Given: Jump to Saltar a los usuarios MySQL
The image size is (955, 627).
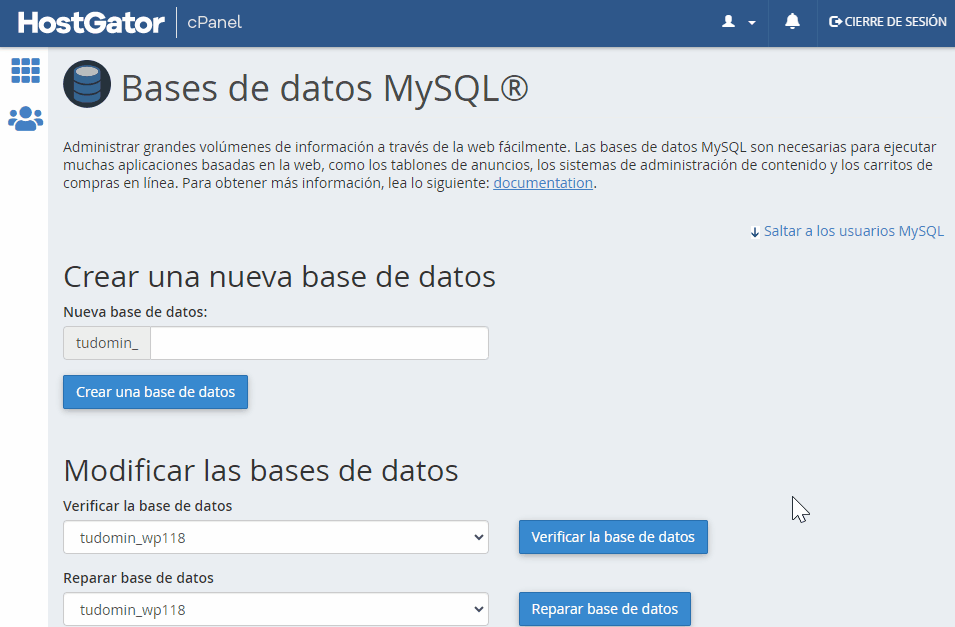Looking at the screenshot, I should coord(847,231).
